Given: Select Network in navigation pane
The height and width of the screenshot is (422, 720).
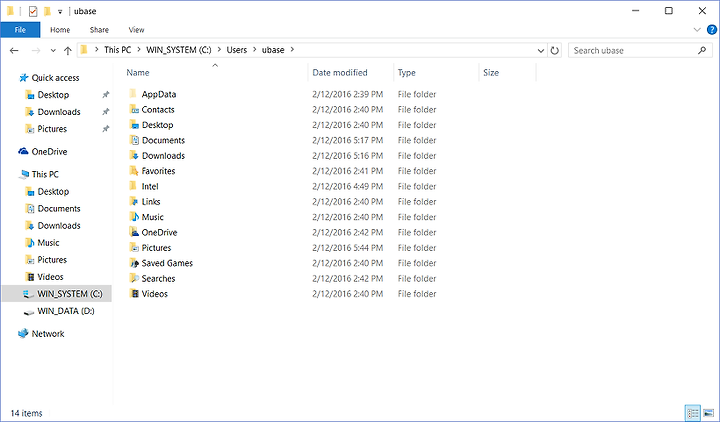Looking at the screenshot, I should (48, 334).
